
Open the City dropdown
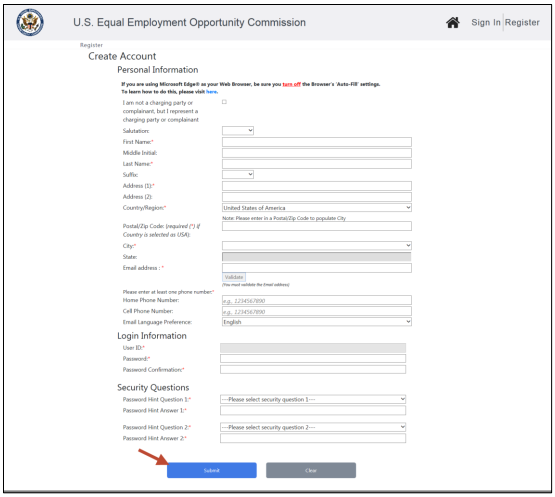tap(316, 245)
